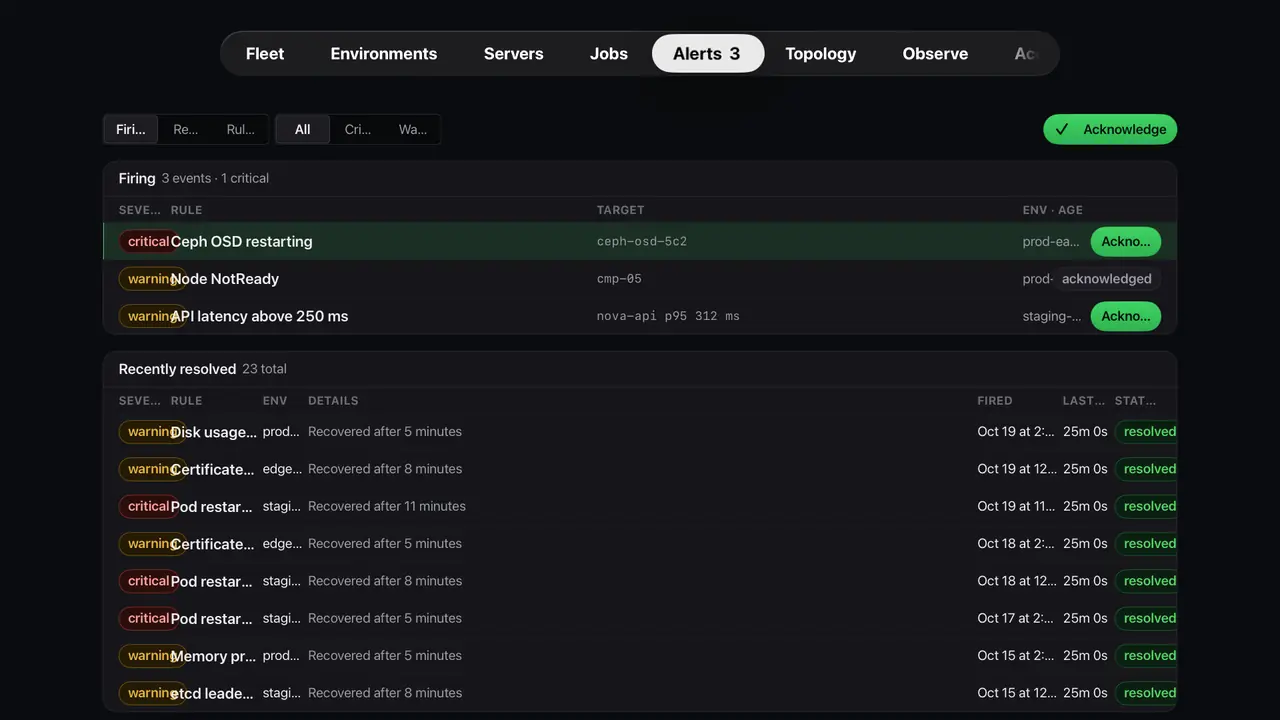Click target cmp-05
This screenshot has width=1280, height=720.
coord(619,279)
